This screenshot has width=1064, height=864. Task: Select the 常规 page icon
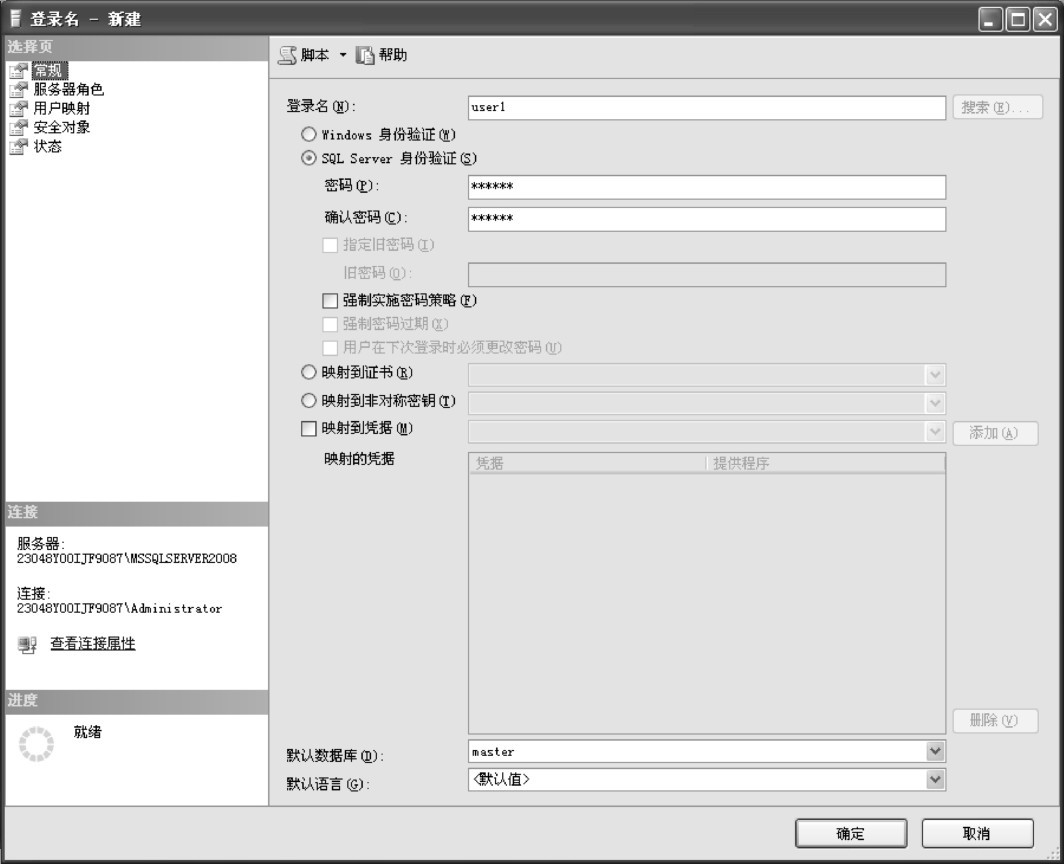pyautogui.click(x=18, y=71)
